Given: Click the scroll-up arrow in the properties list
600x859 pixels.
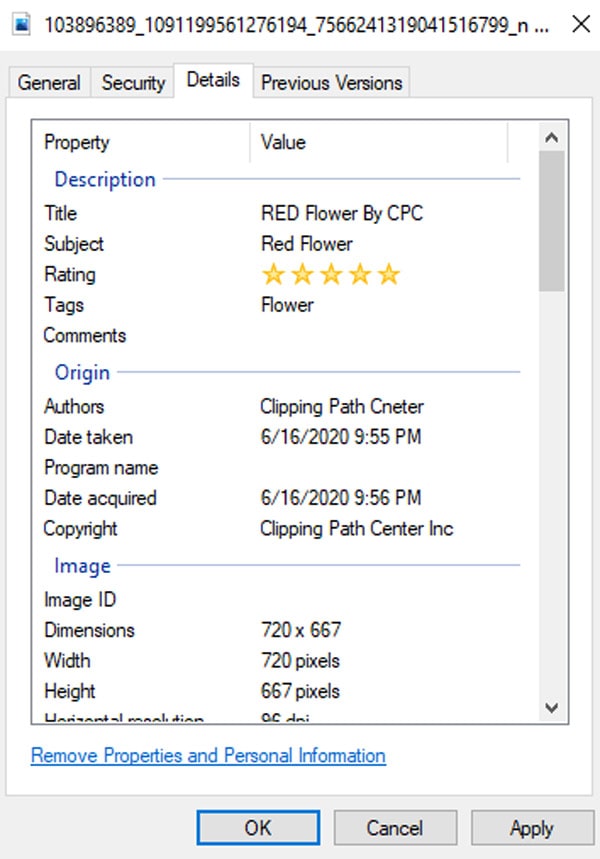Looking at the screenshot, I should point(551,137).
